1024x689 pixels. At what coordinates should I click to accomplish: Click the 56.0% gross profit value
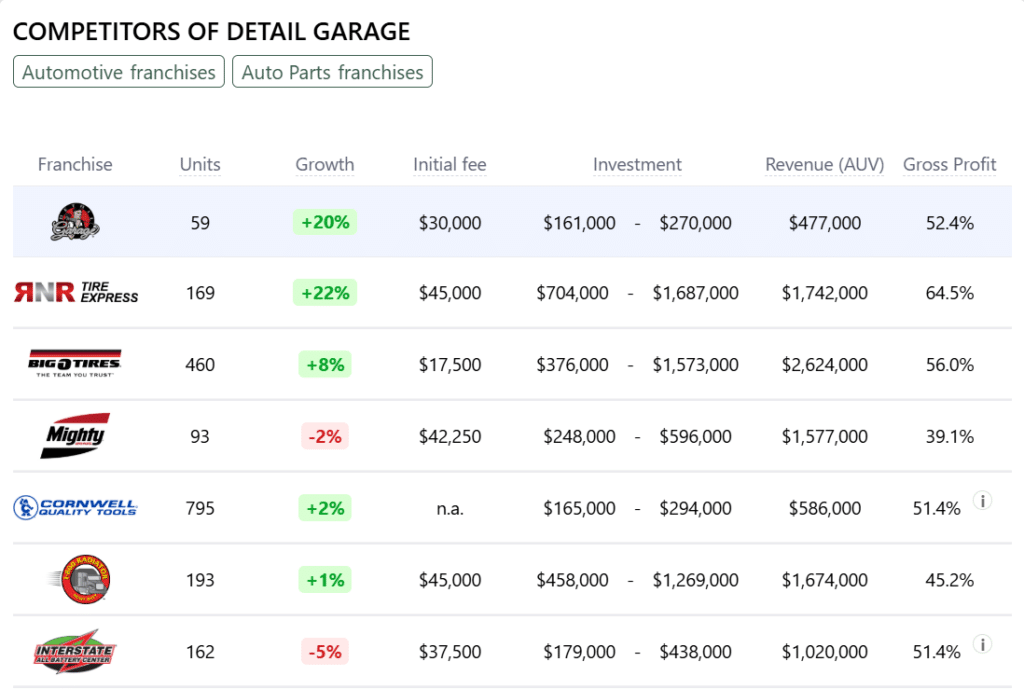coord(950,365)
